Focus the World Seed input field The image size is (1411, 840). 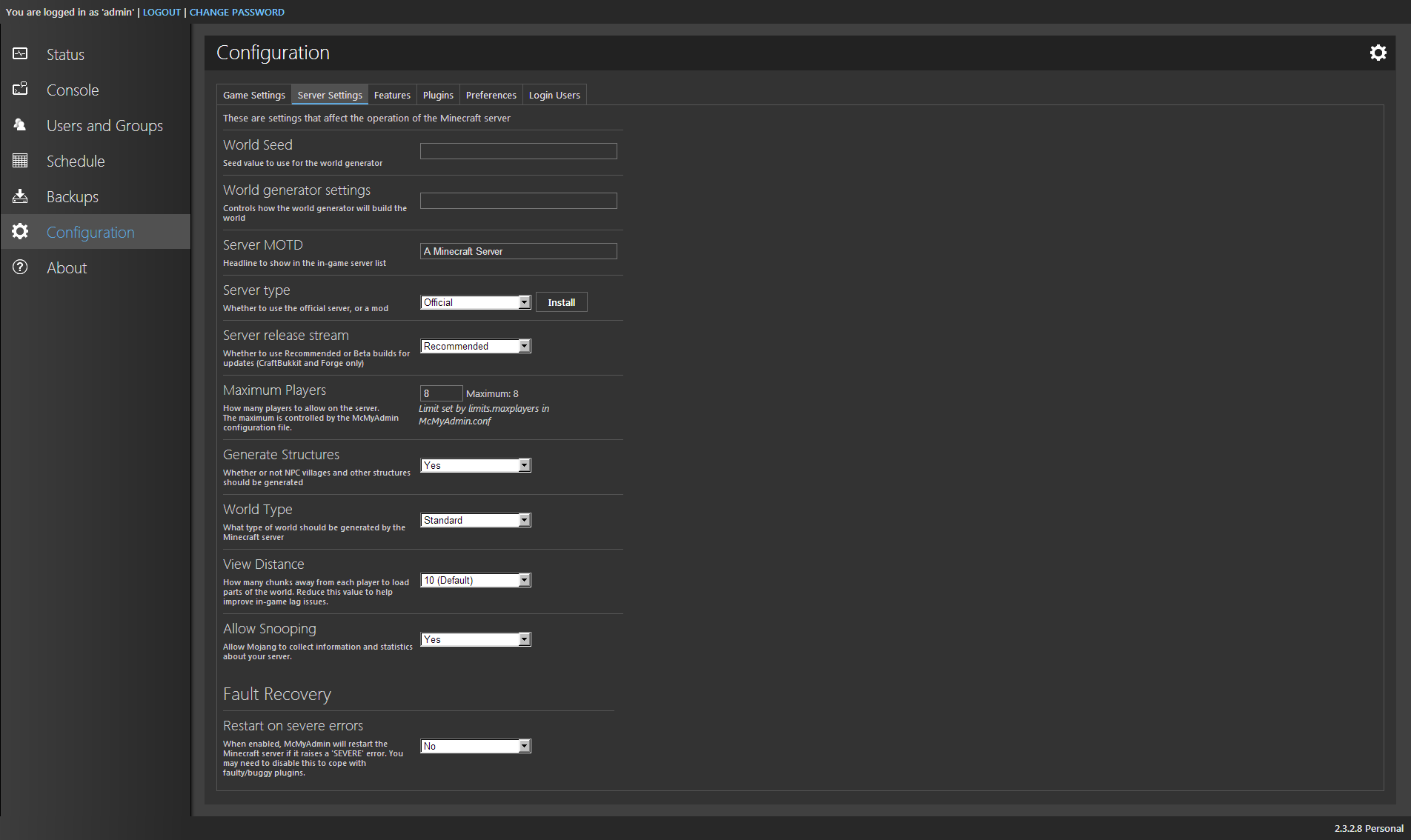click(519, 151)
